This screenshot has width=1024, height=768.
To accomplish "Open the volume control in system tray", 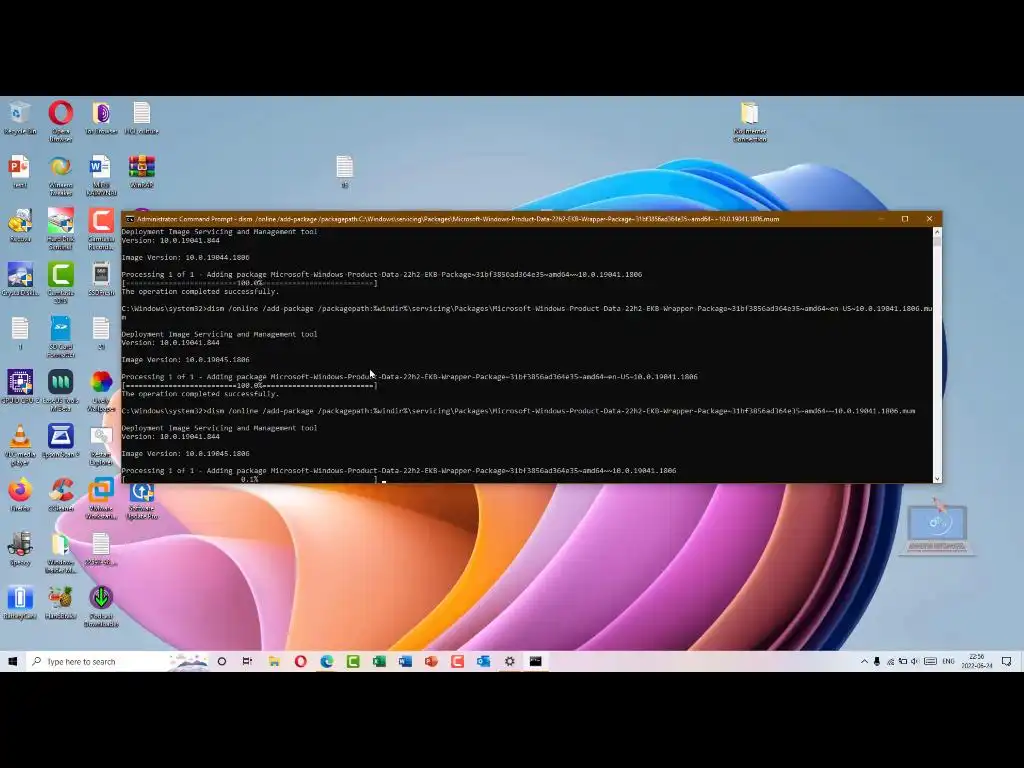I will 915,661.
